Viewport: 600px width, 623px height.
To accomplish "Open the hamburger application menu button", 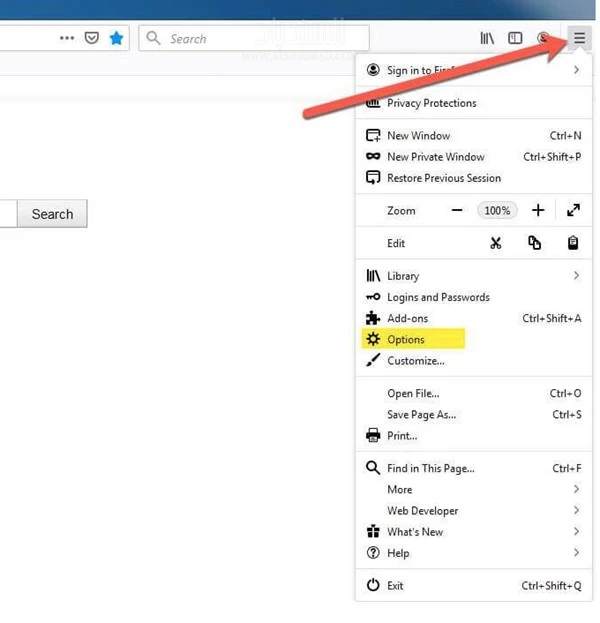I will tap(579, 38).
